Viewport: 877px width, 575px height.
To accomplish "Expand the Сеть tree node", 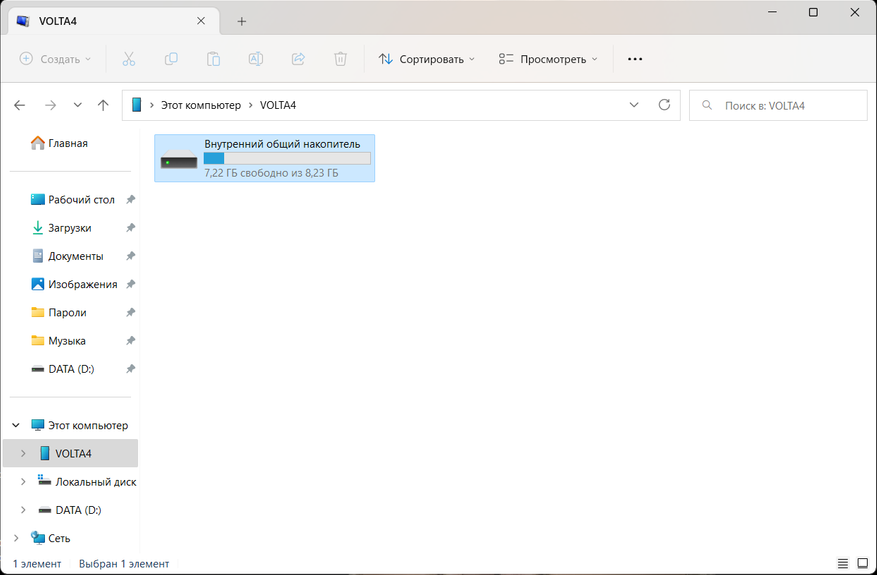I will pyautogui.click(x=16, y=538).
